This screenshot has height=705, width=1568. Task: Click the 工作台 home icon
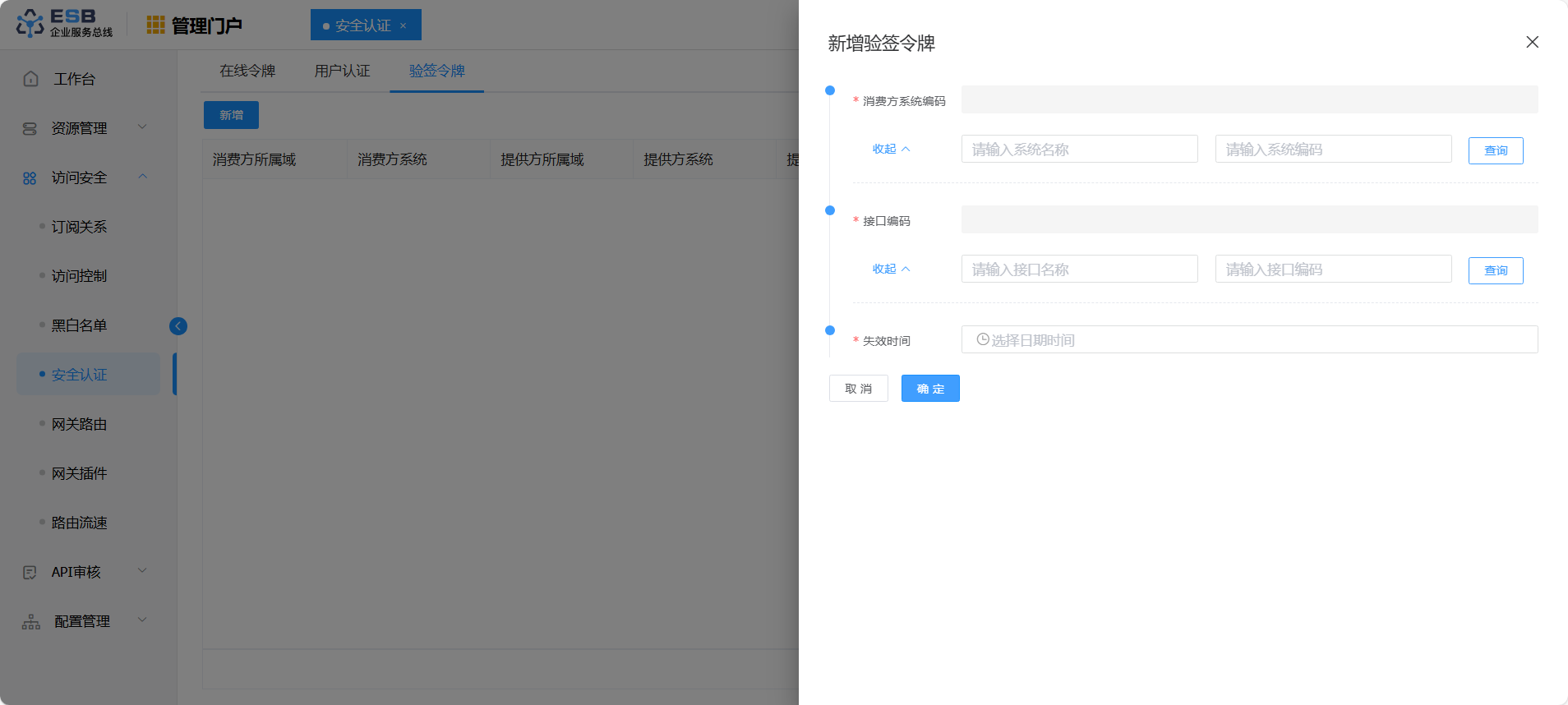31,79
